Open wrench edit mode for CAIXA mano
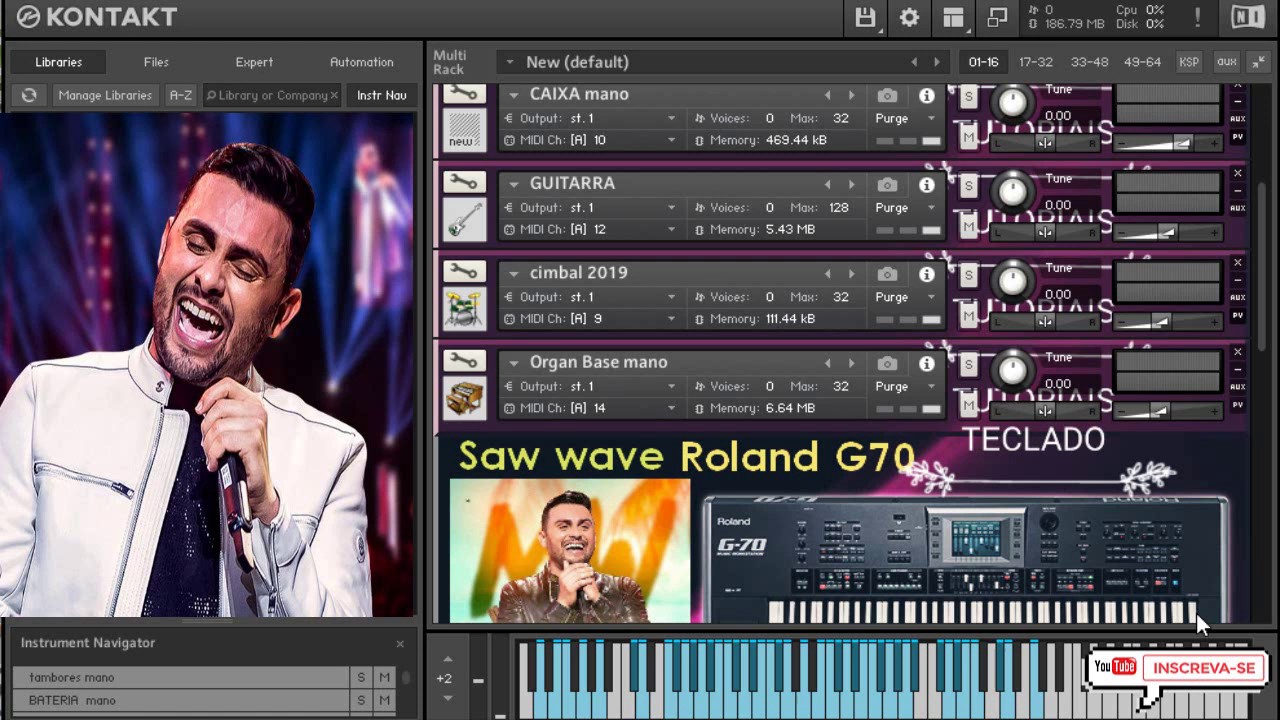This screenshot has width=1280, height=720. [x=464, y=94]
